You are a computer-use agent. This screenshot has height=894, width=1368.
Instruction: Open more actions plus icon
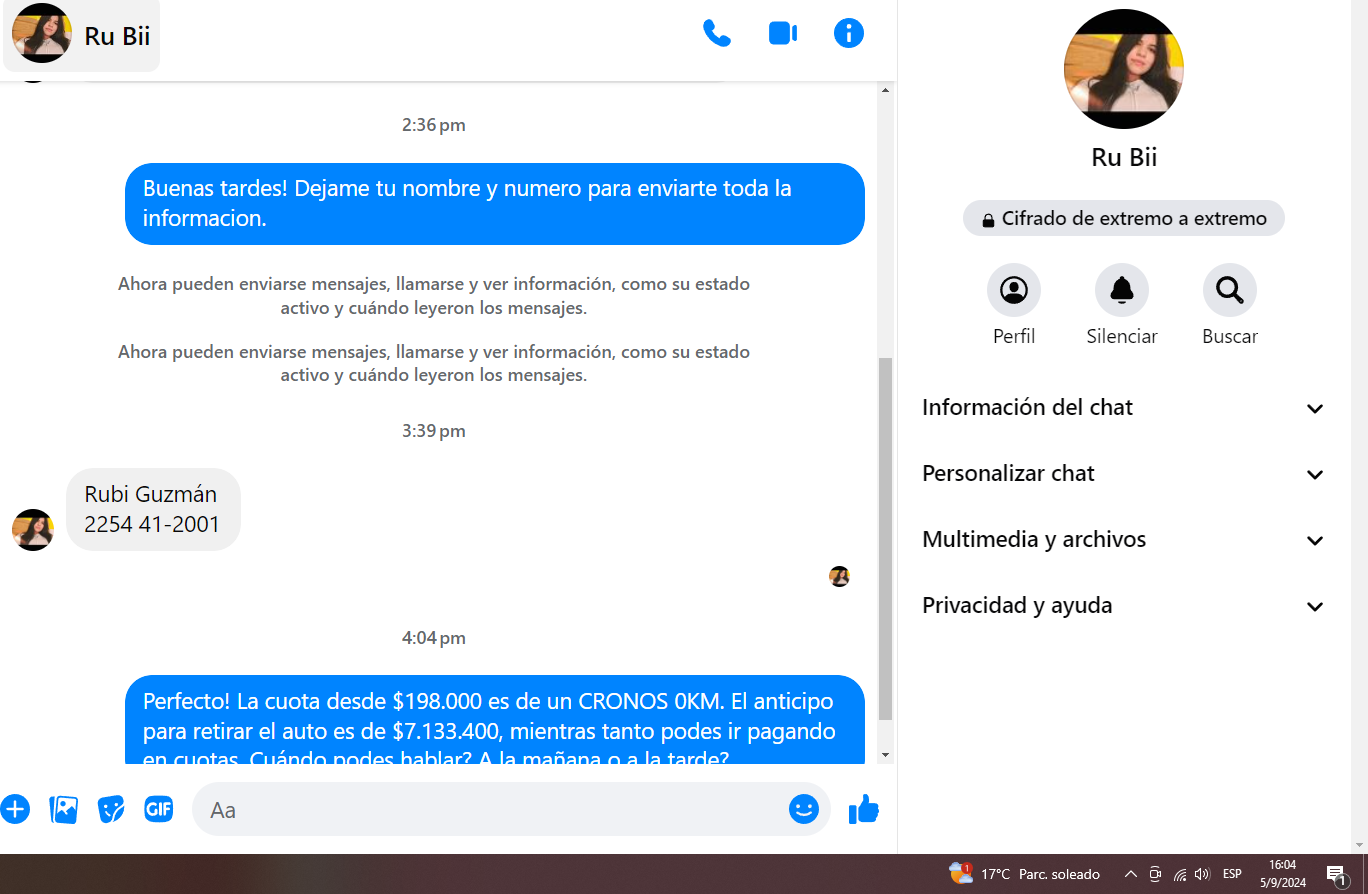tap(15, 809)
